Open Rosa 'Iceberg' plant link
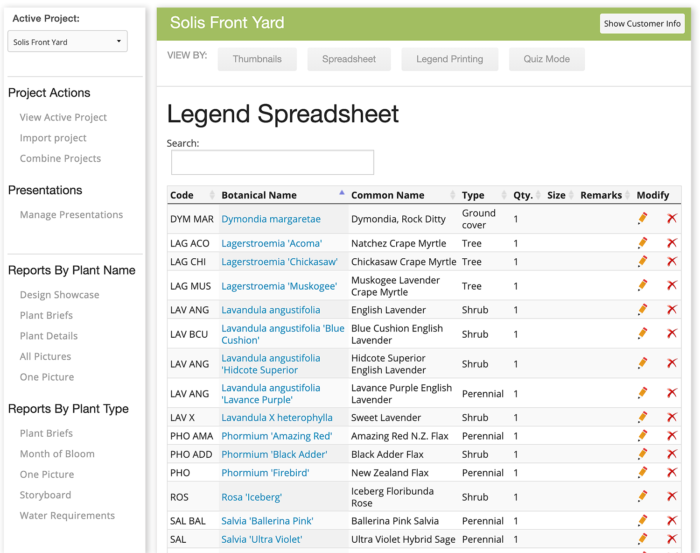The width and height of the screenshot is (700, 553). point(251,497)
